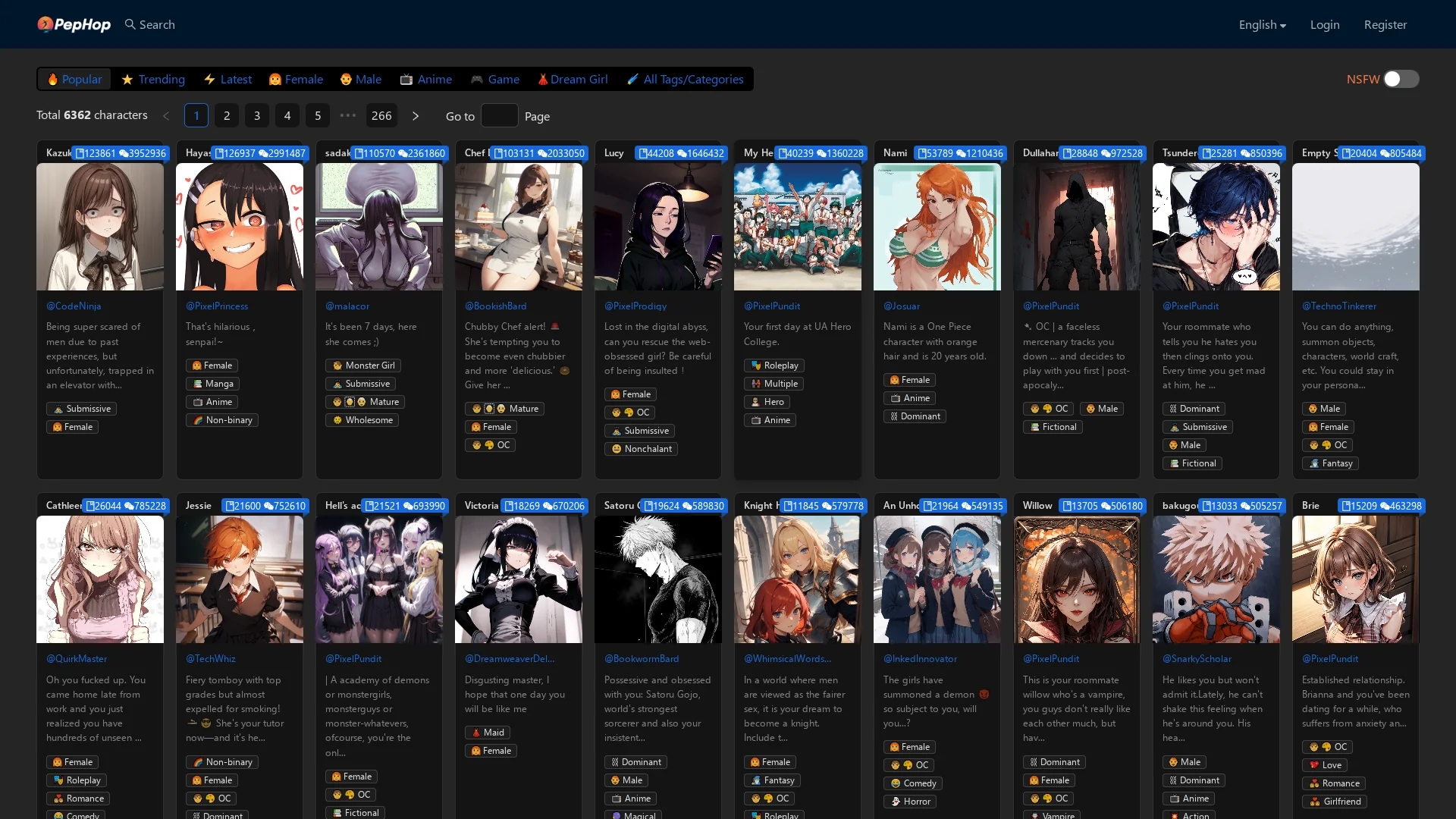Image resolution: width=1456 pixels, height=819 pixels.
Task: Select the Female category tab
Action: click(296, 79)
